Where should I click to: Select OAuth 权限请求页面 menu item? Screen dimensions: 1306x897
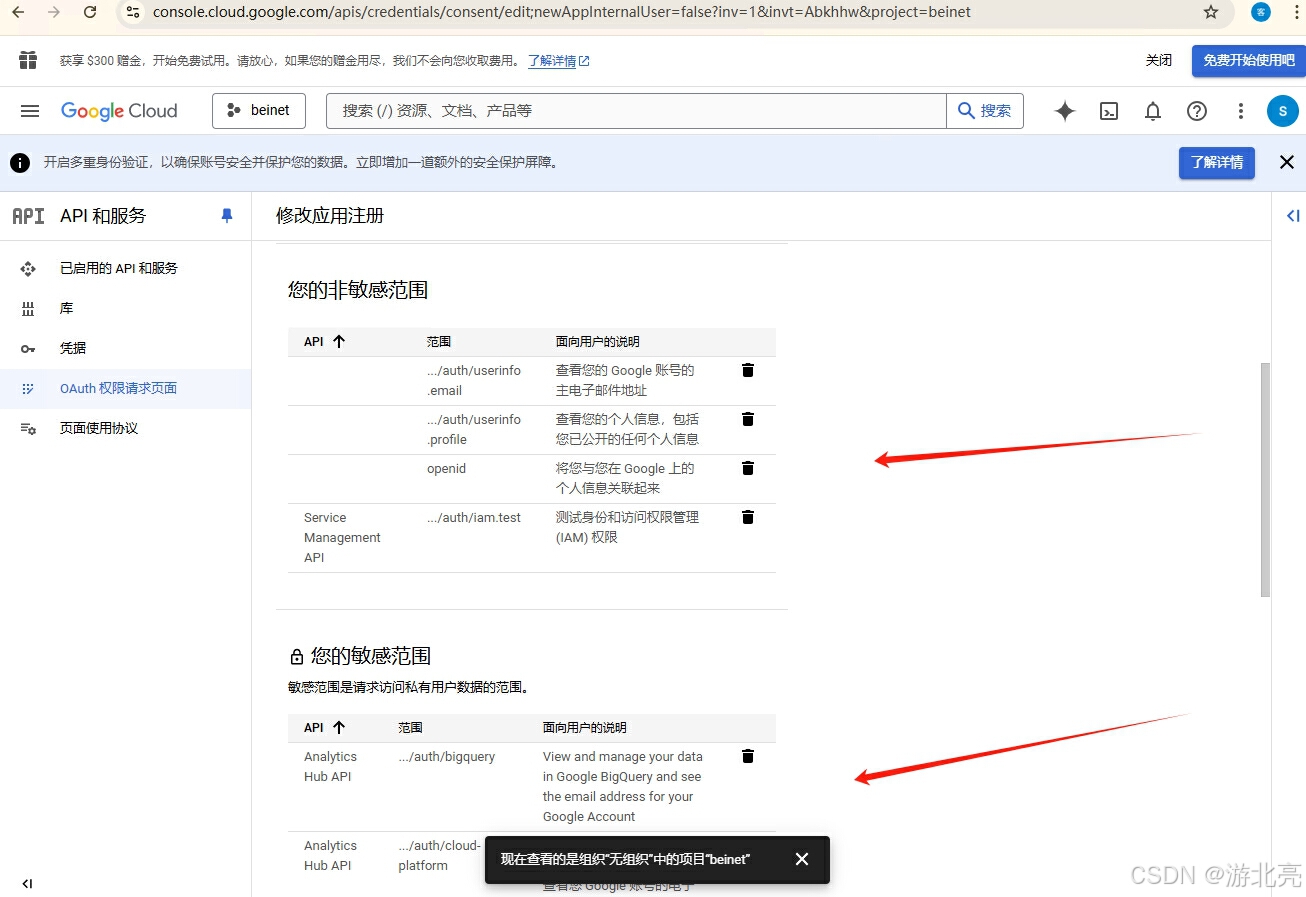coord(125,388)
